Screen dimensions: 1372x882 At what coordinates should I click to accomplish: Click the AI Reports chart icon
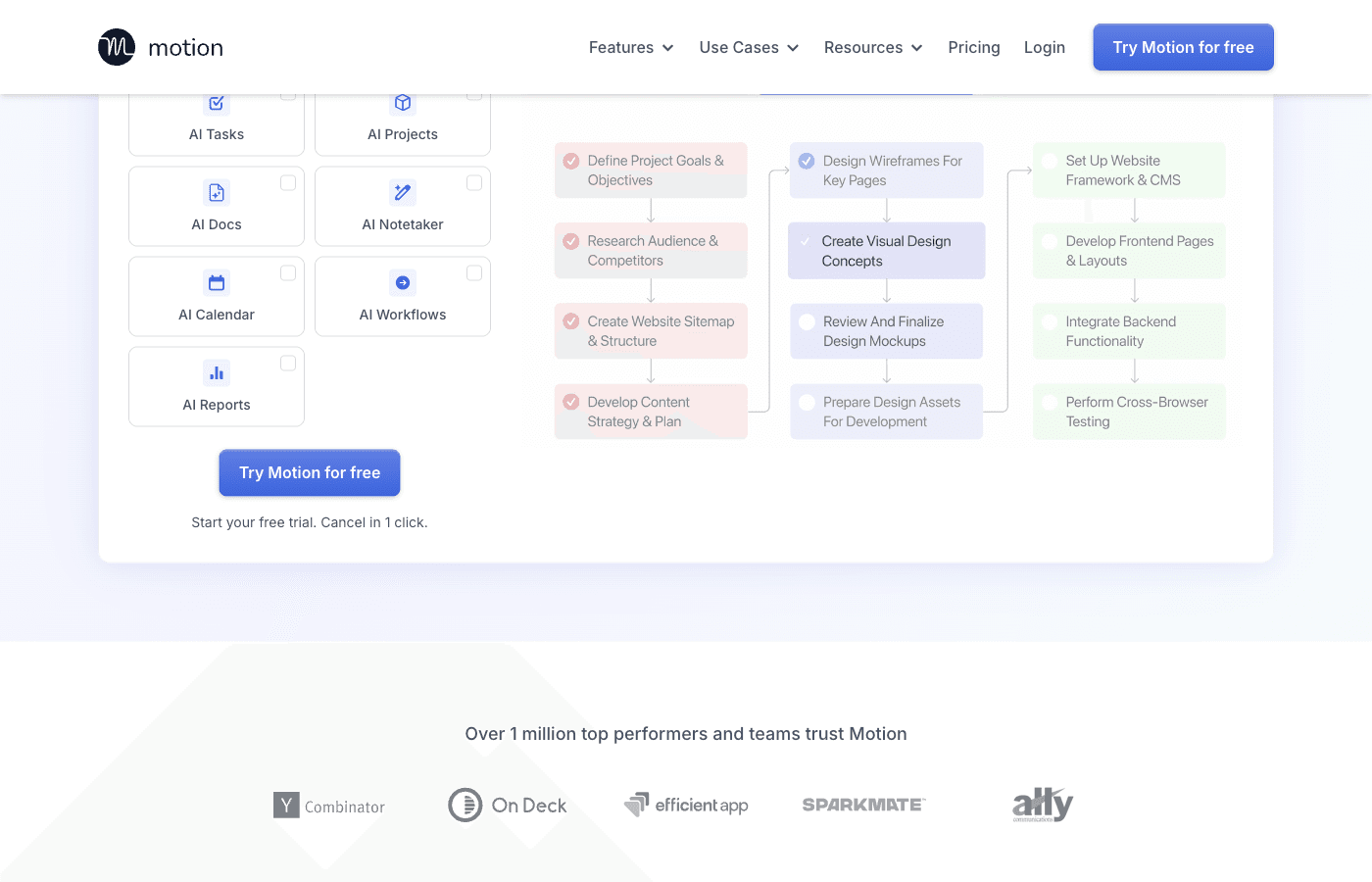pos(216,372)
